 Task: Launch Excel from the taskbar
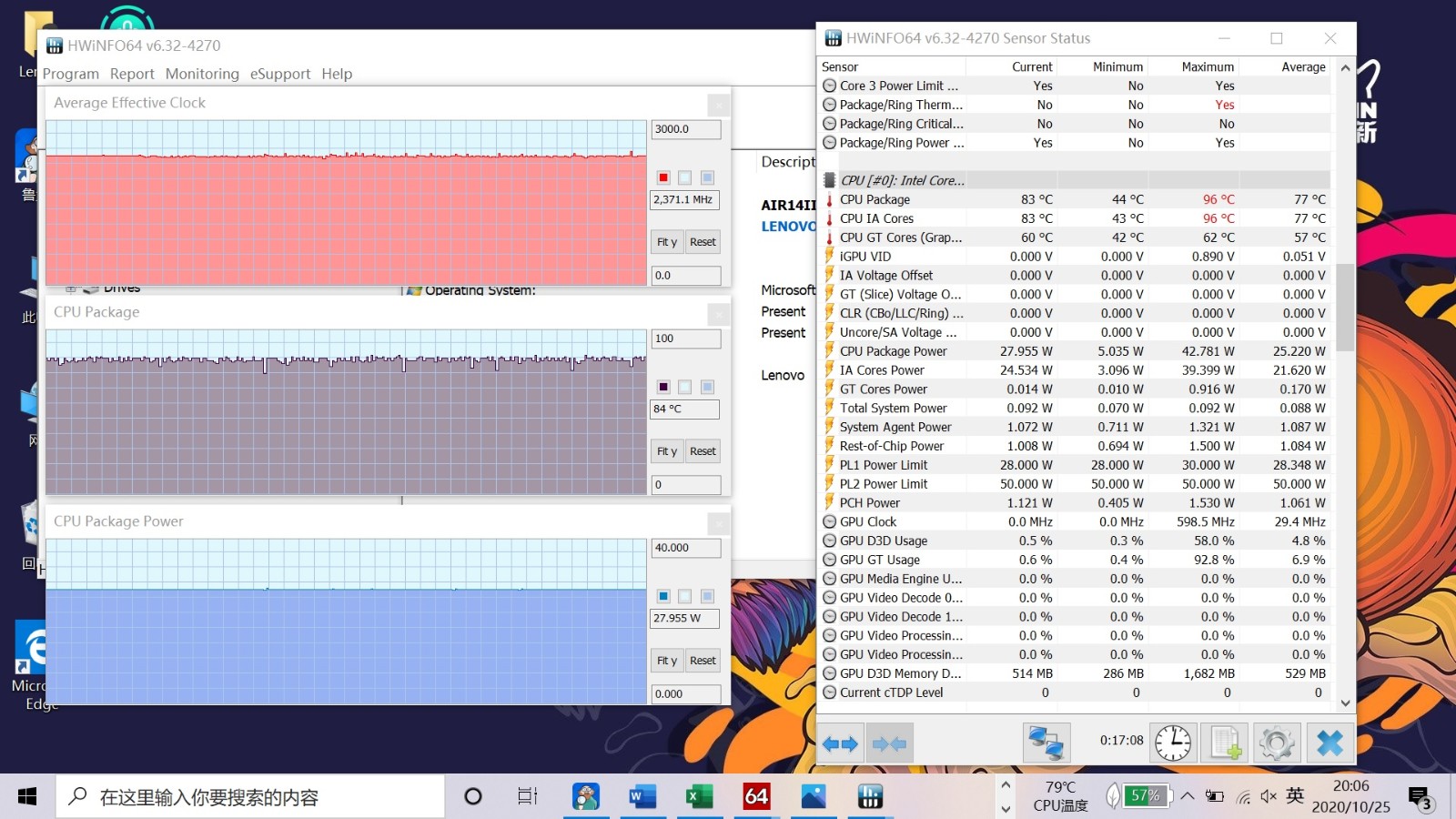(699, 797)
